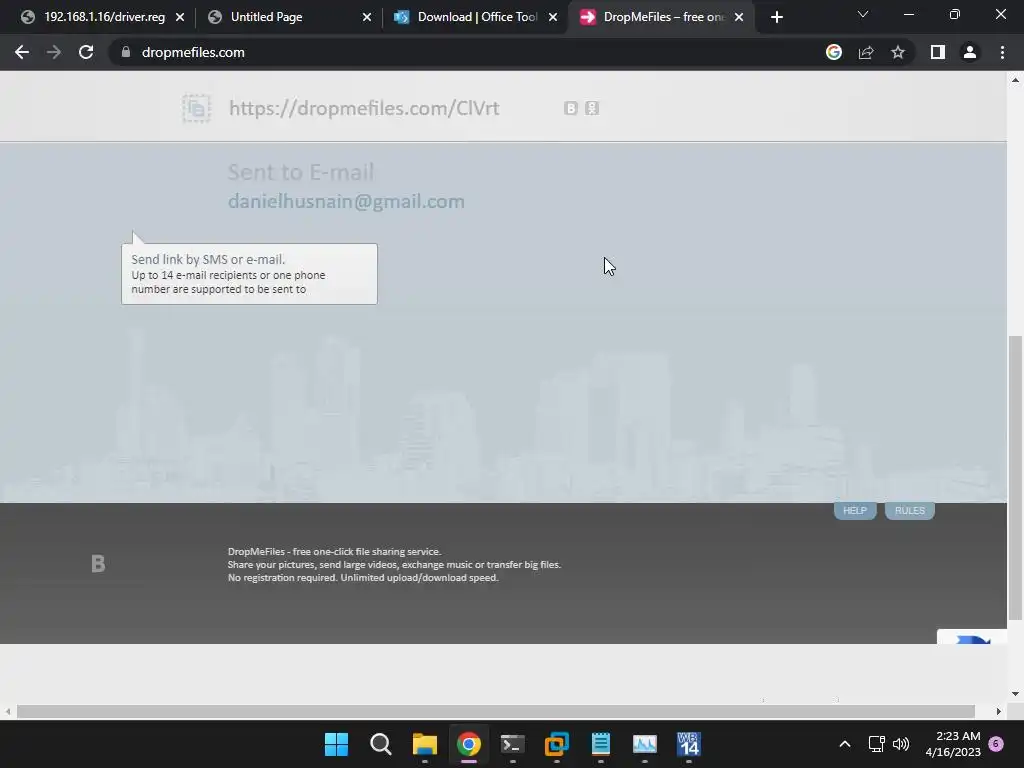Copy the dropmefiles link with the clipboard icon
The width and height of the screenshot is (1024, 768).
pyautogui.click(x=196, y=108)
